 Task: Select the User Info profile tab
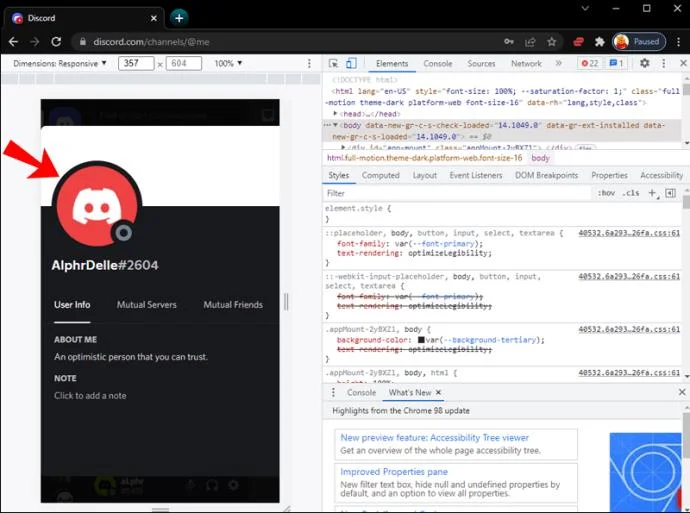pos(72,305)
